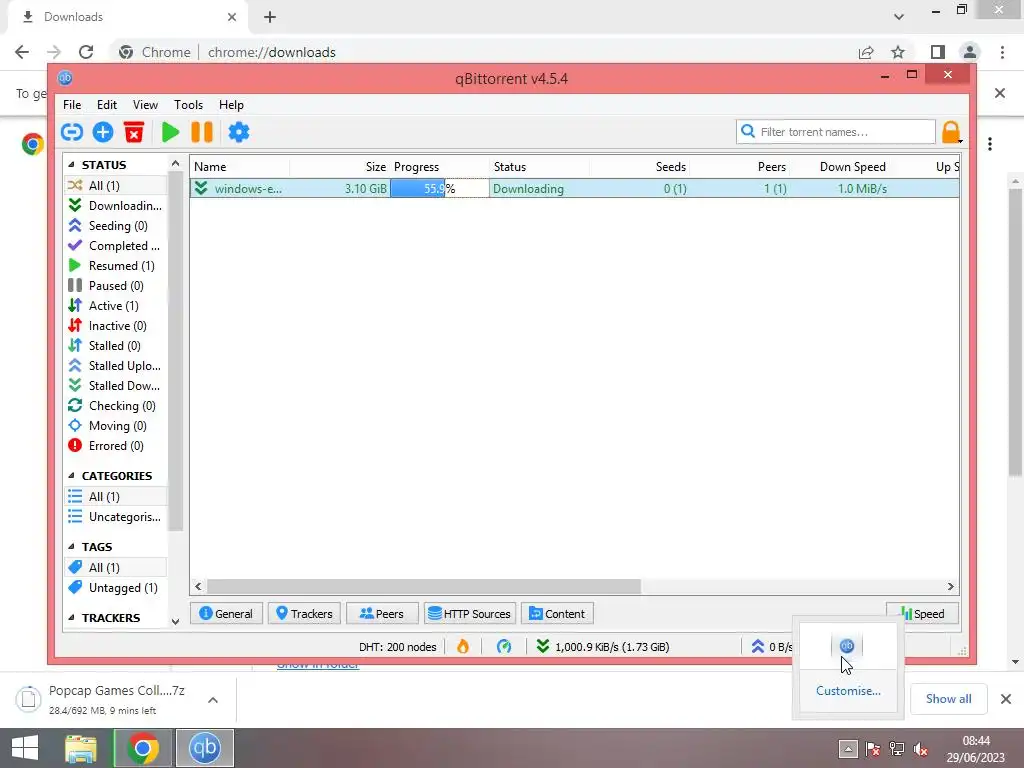
Task: Click the Windows Start button
Action: [25, 748]
